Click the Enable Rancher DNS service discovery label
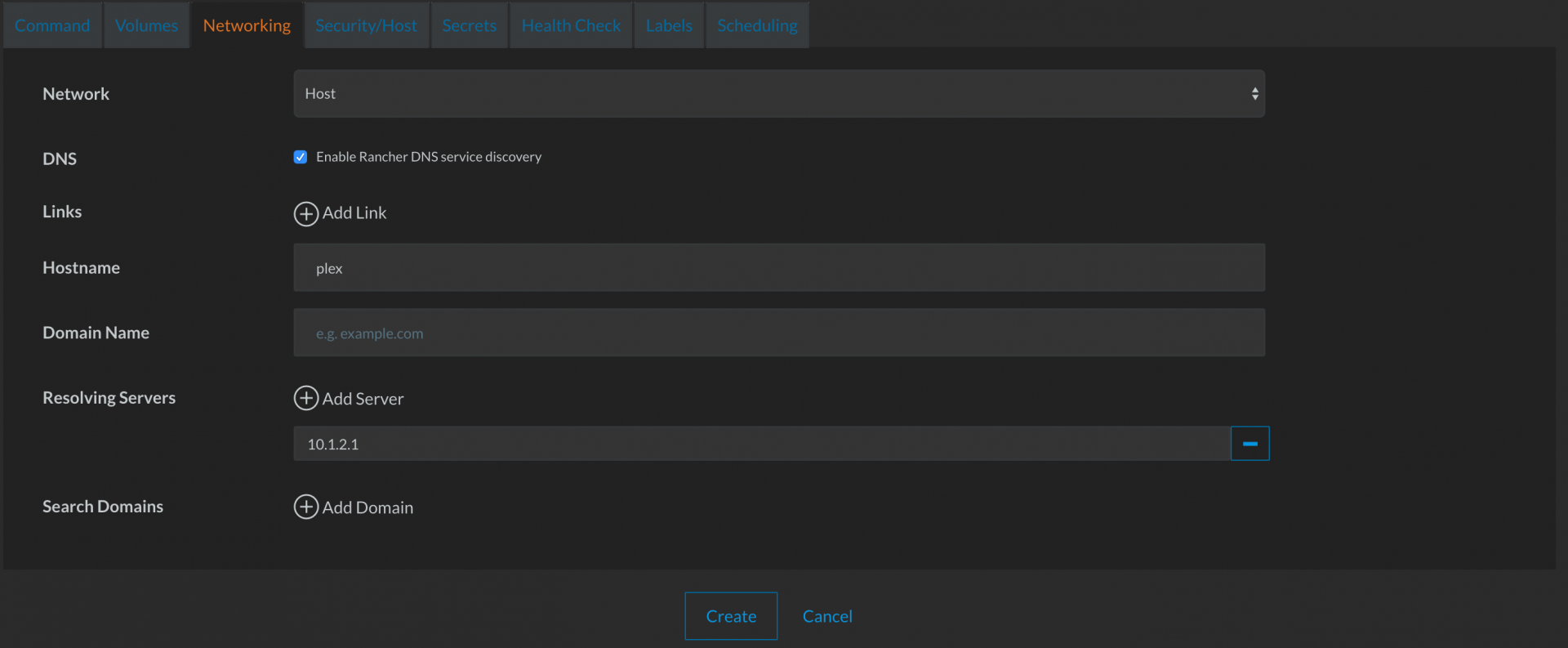 (x=429, y=157)
